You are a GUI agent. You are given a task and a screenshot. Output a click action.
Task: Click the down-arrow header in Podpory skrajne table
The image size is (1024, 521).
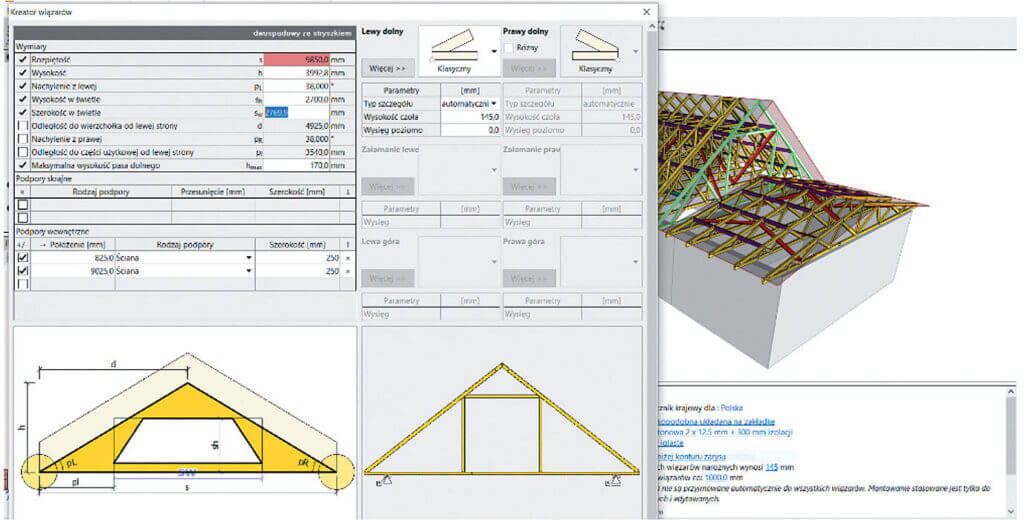click(x=348, y=192)
